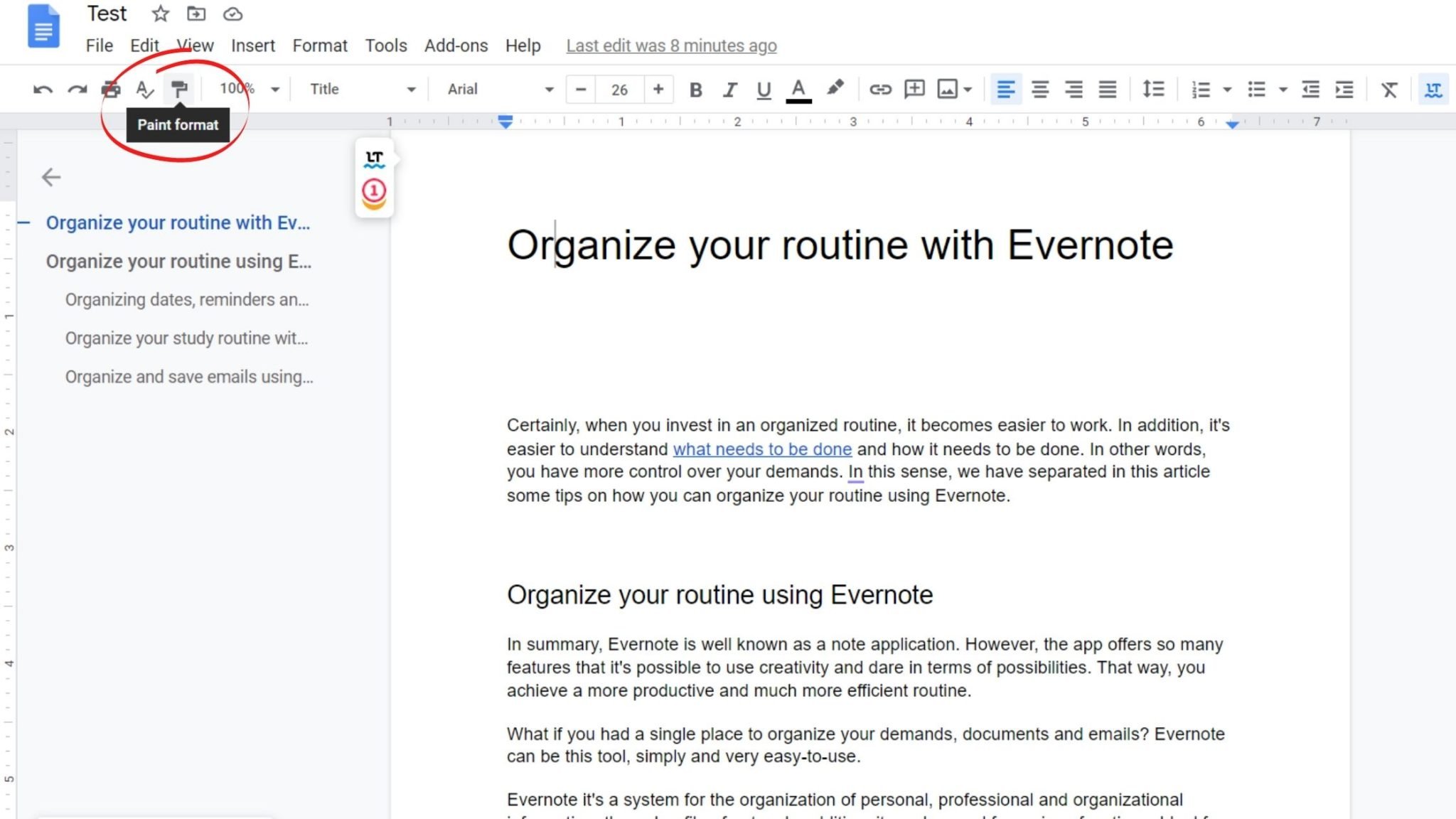Screen dimensions: 1456x819
Task: Open the zoom level dropdown
Action: coord(249,89)
